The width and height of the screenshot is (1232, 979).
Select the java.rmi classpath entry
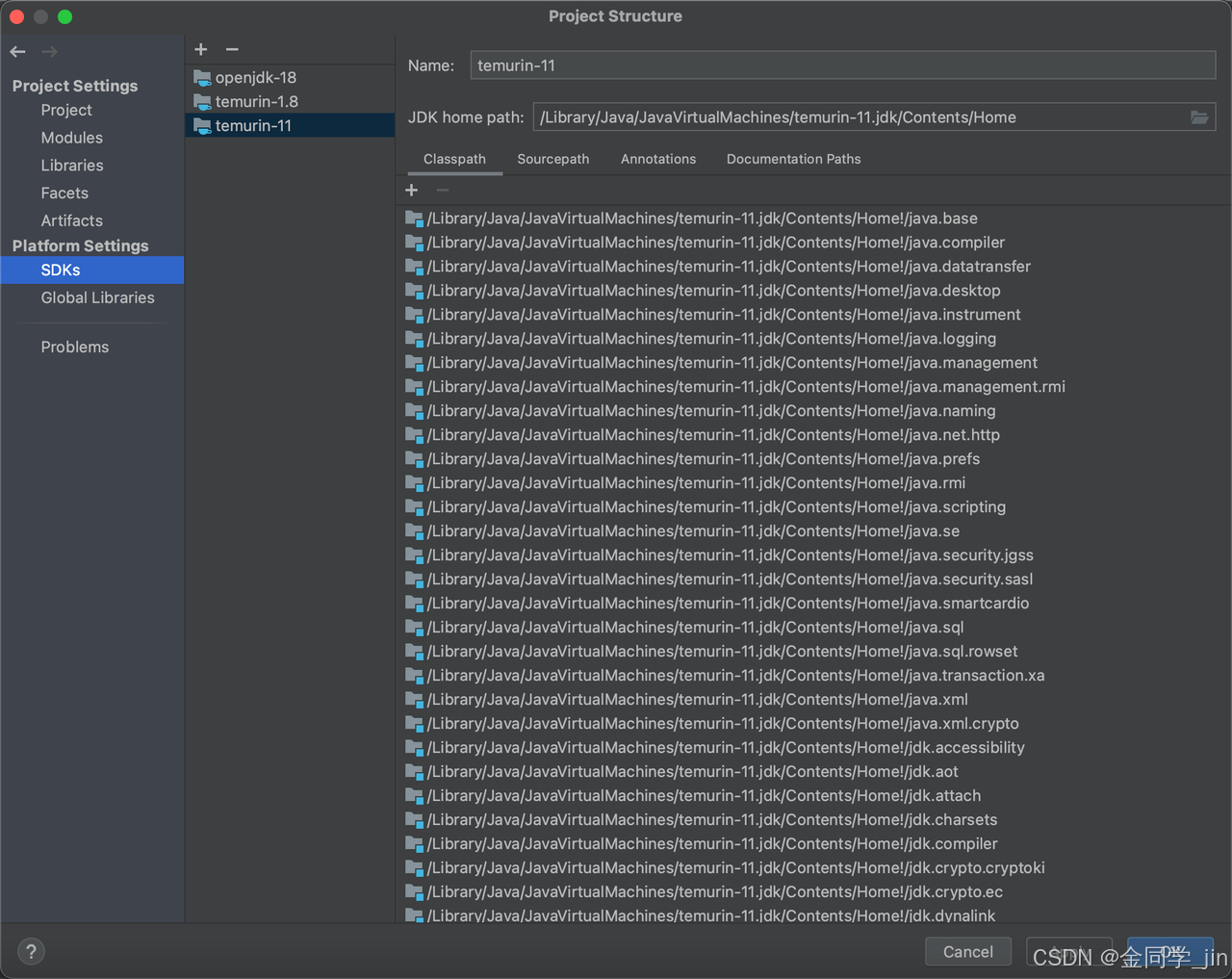tap(696, 483)
